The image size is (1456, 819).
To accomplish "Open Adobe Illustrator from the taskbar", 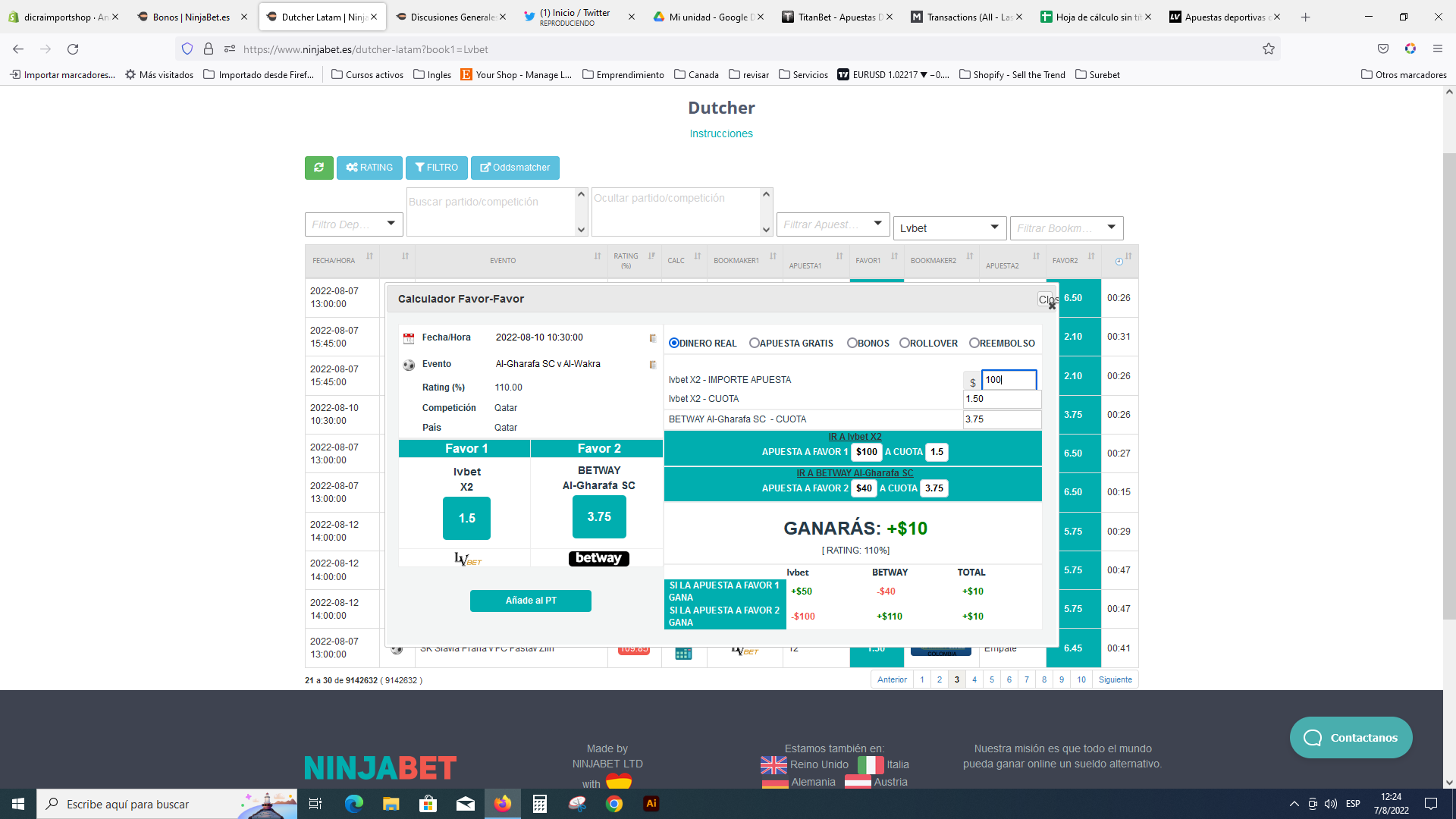I will (651, 804).
